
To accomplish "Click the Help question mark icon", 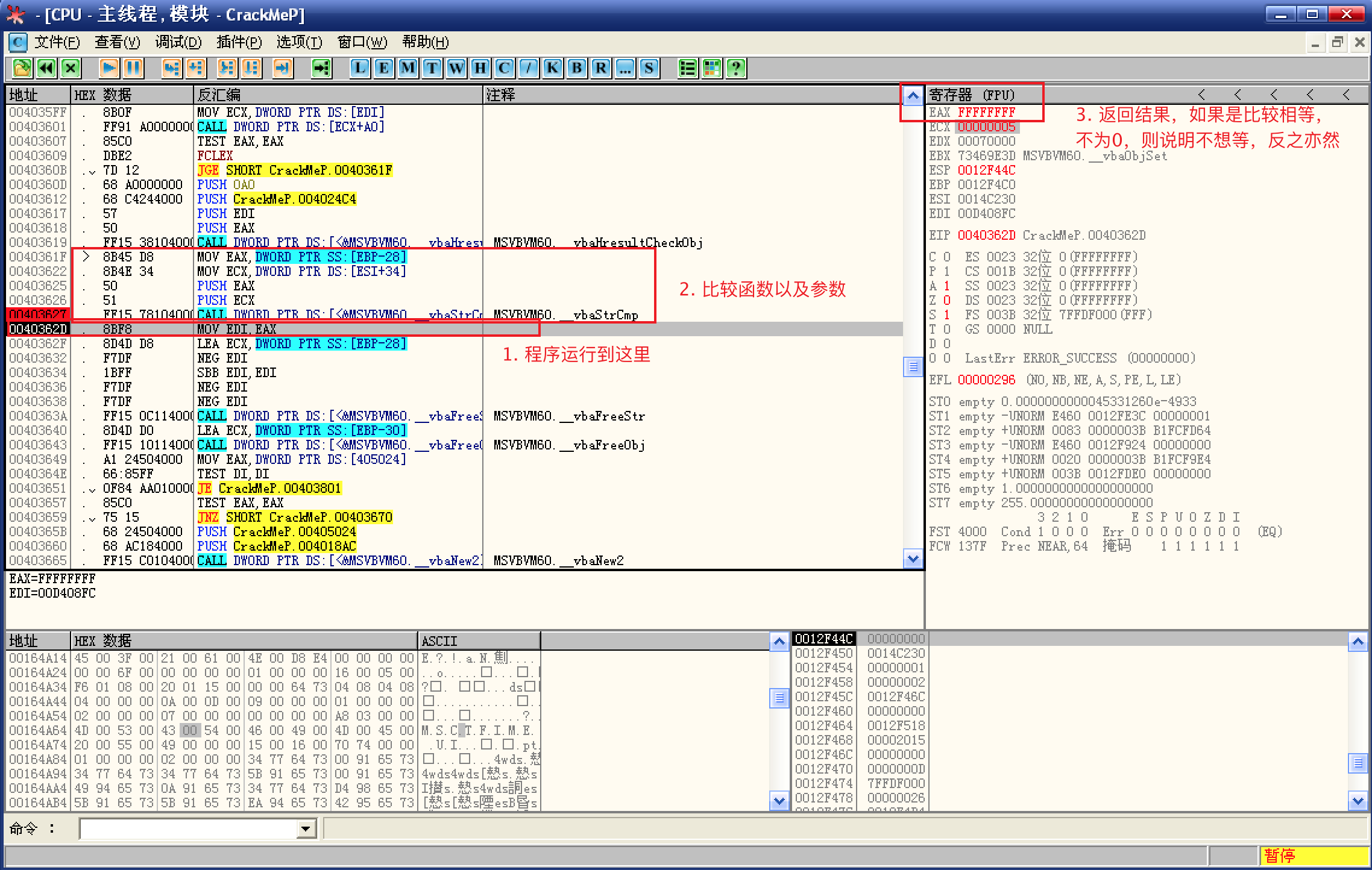I will click(736, 68).
